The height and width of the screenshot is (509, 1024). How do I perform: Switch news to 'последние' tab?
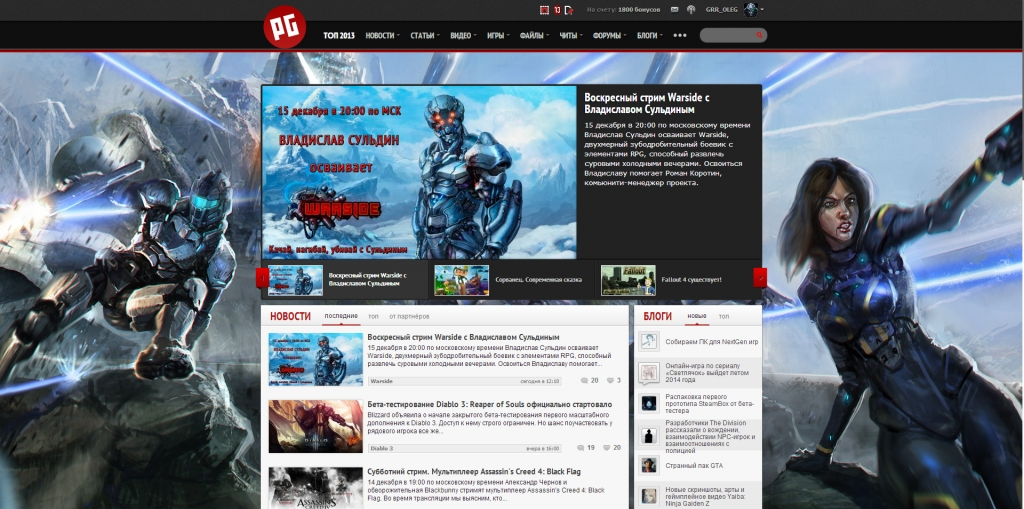point(341,316)
